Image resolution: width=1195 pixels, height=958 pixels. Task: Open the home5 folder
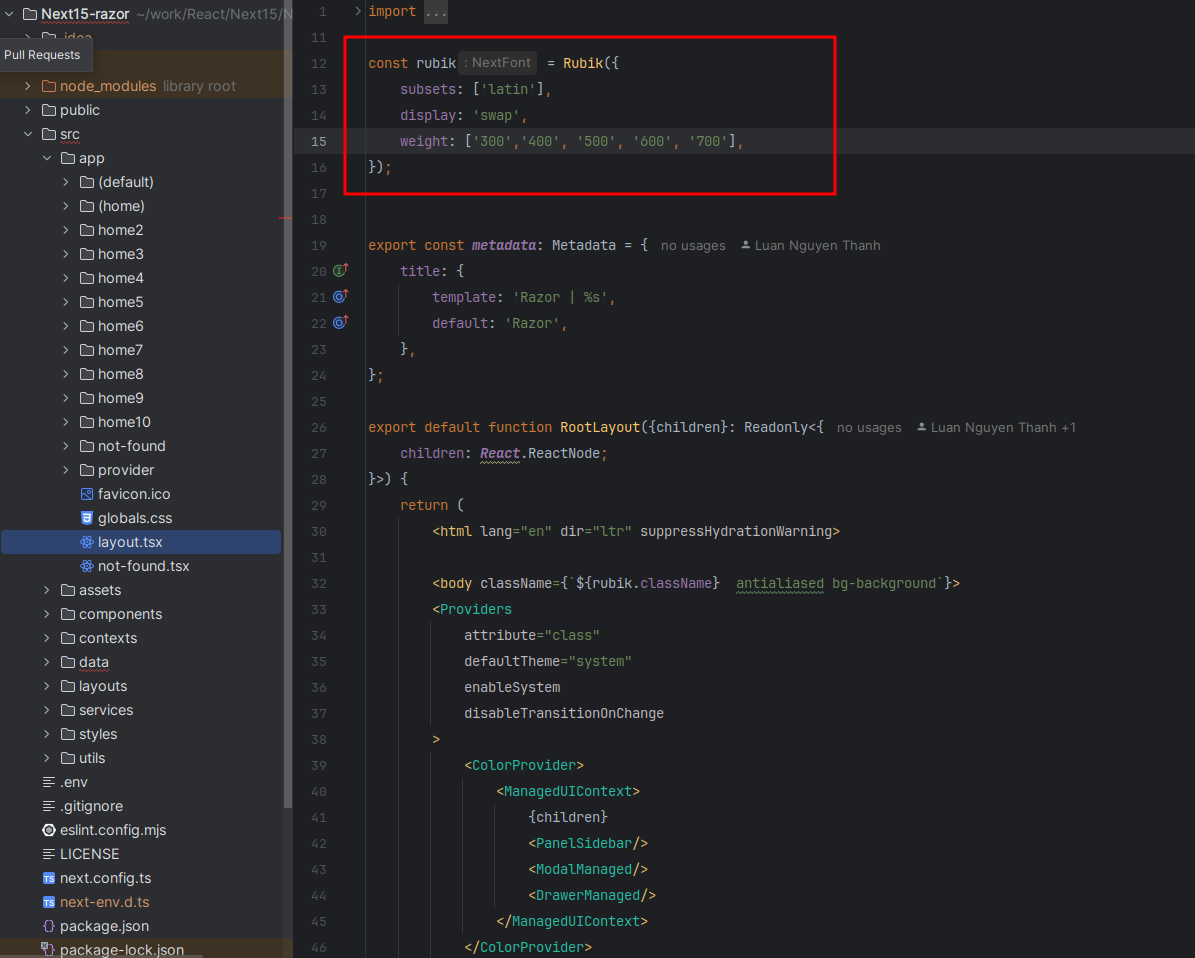click(120, 302)
